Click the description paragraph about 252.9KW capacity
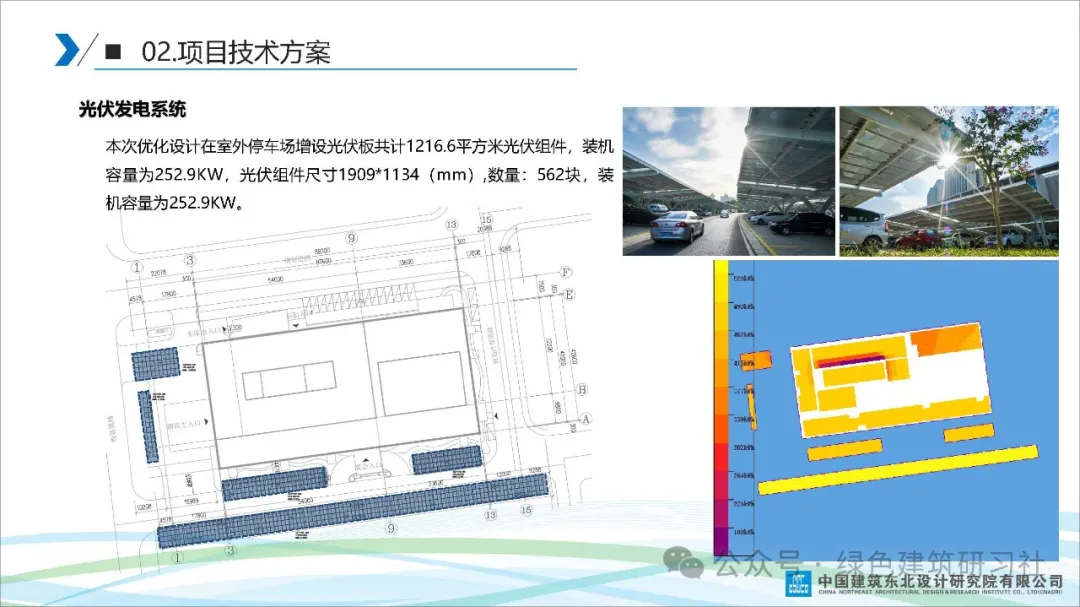1080x607 pixels. pos(358,174)
